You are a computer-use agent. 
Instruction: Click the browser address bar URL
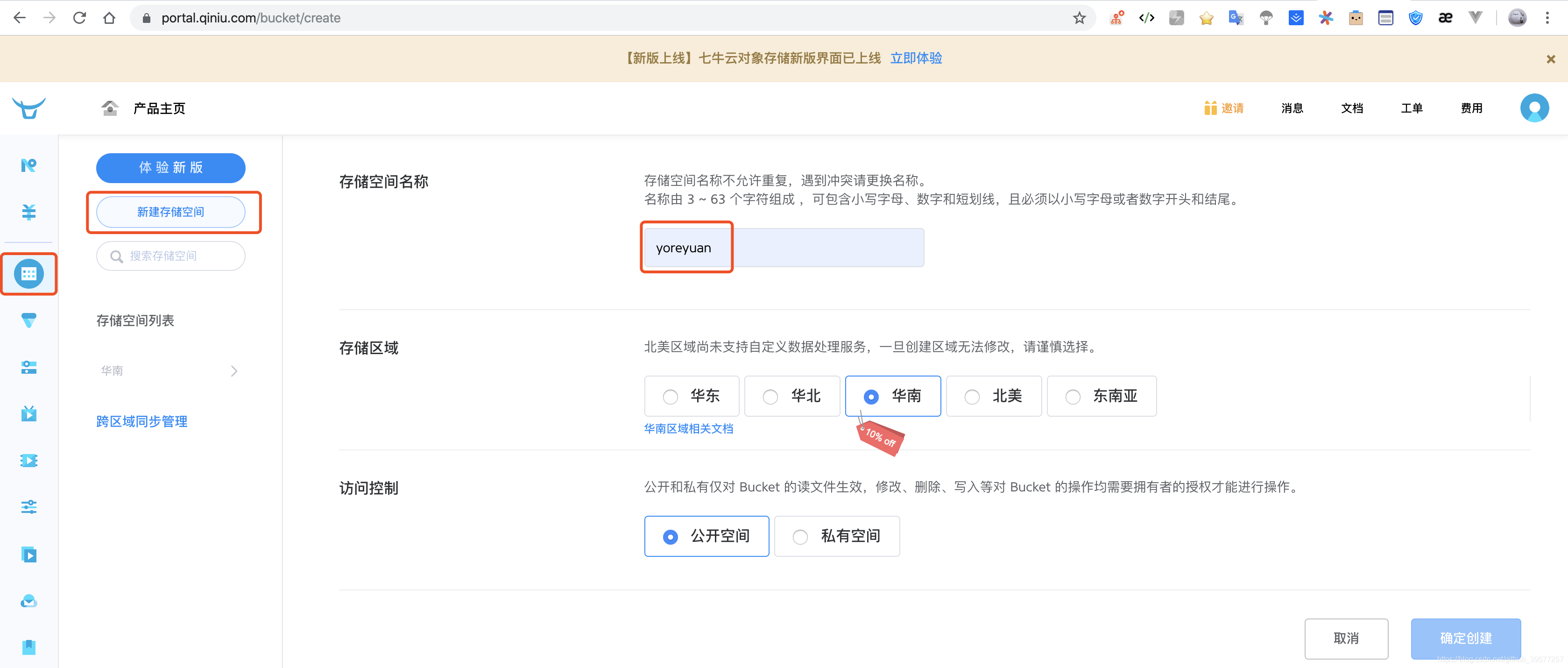coord(250,18)
